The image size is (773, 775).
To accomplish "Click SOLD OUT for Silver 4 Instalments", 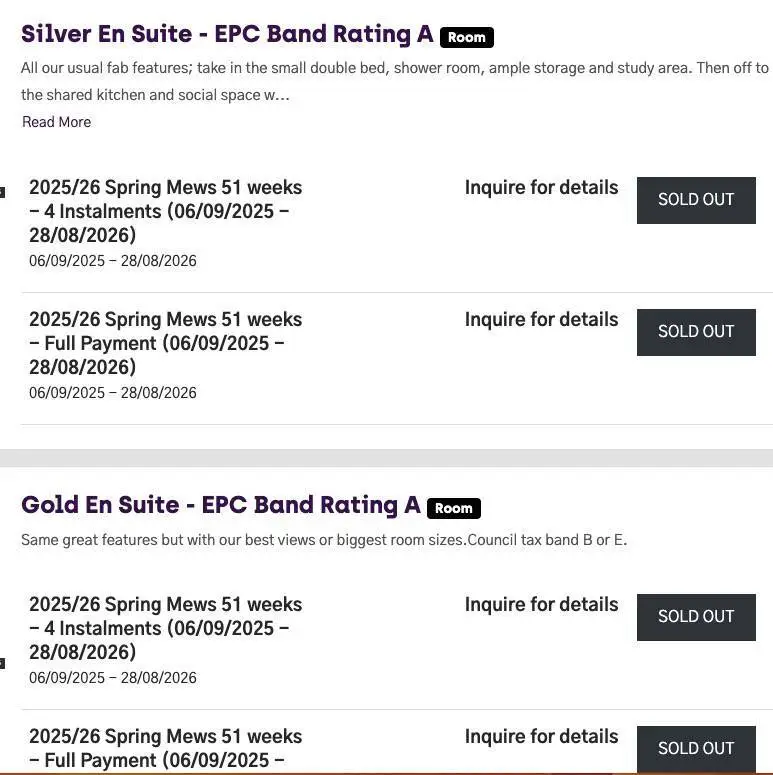I will tap(696, 200).
